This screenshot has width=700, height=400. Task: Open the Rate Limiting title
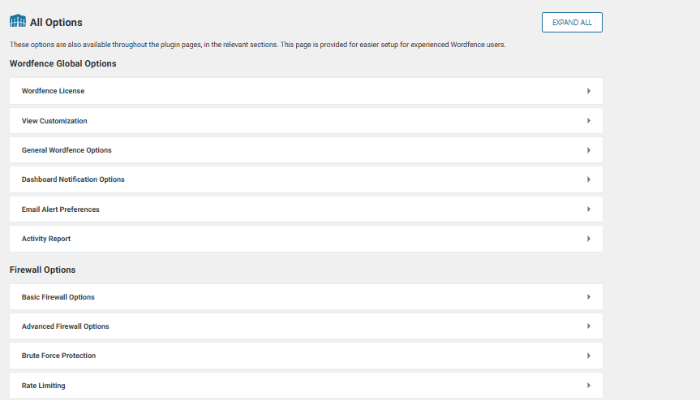[43, 385]
